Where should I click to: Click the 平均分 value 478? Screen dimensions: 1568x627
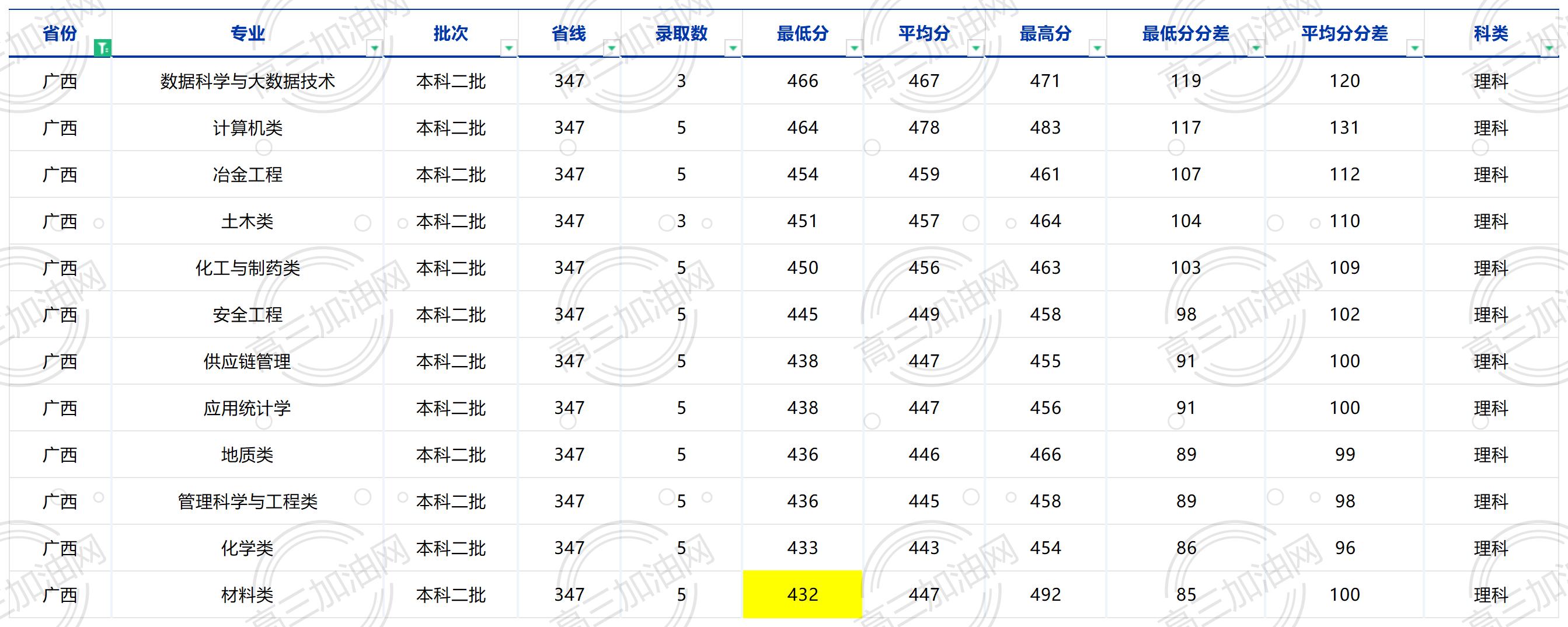[x=924, y=127]
